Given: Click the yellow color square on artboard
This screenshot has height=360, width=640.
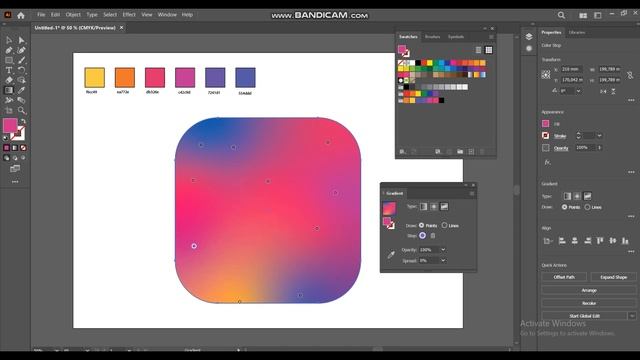Looking at the screenshot, I should (x=94, y=78).
